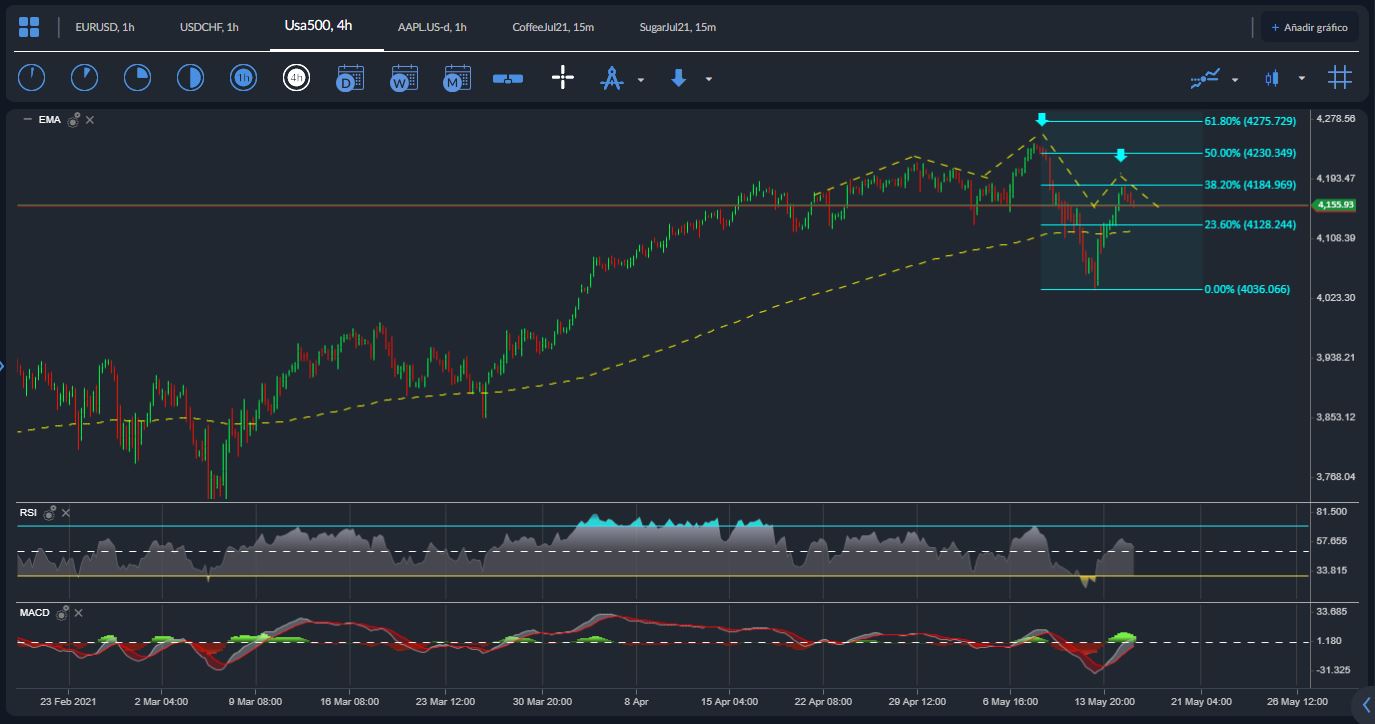Open MACD indicator settings gear

point(62,612)
